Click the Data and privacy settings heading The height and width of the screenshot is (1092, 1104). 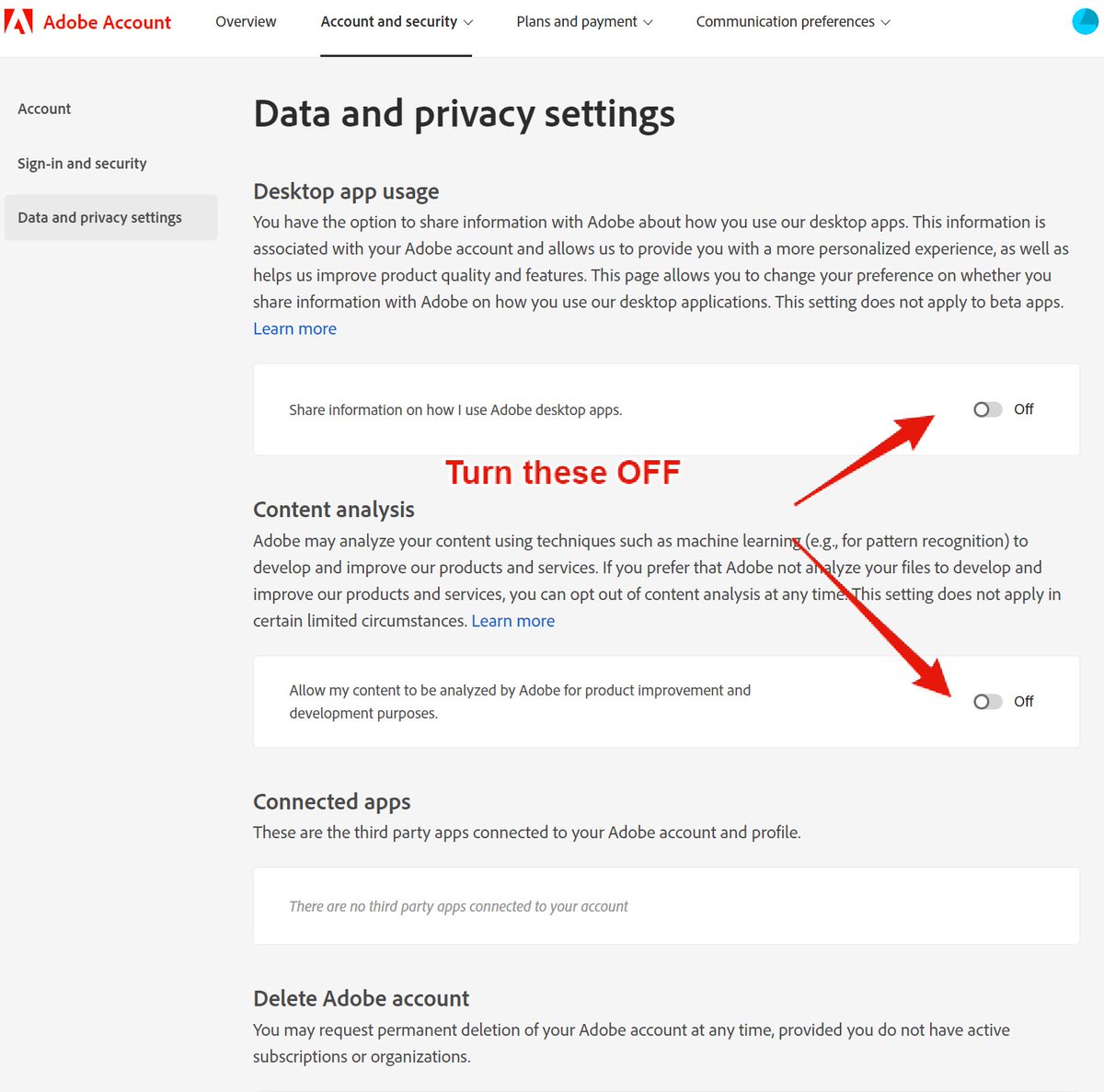(x=464, y=114)
